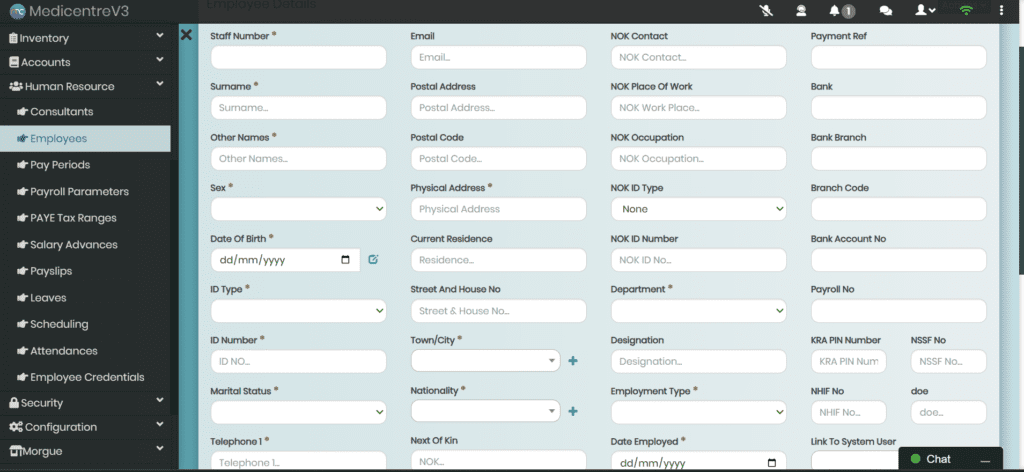The image size is (1024, 472).
Task: Focus the Postal Address field
Action: 498,108
